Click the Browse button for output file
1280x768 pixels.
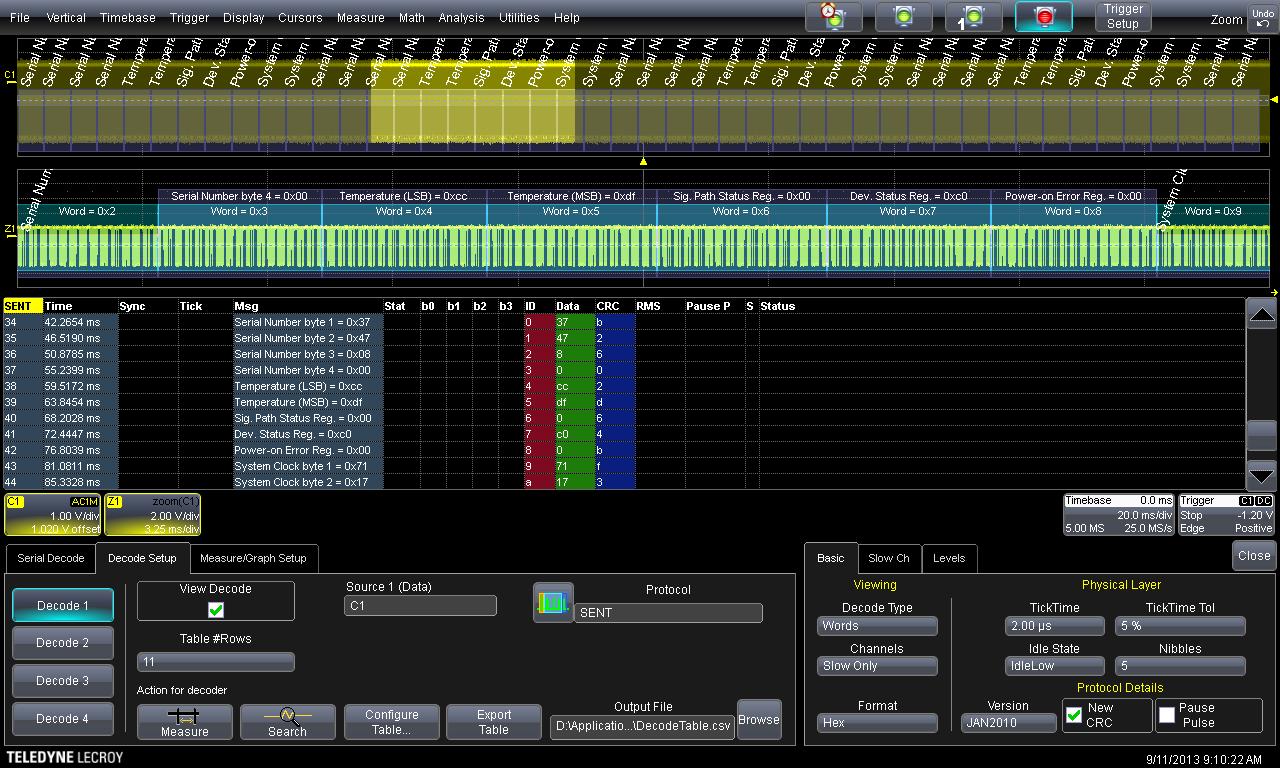[758, 720]
